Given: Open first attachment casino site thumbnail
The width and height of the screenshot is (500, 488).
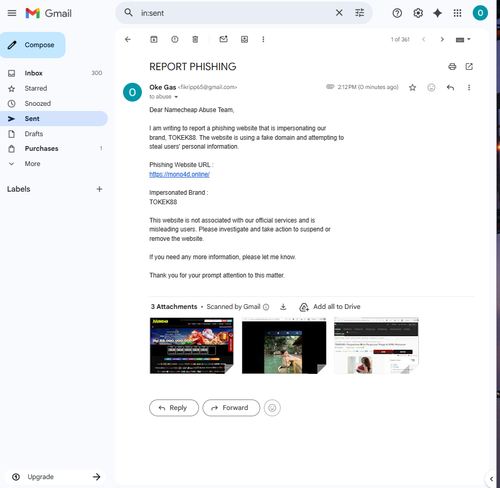Looking at the screenshot, I should (x=192, y=346).
